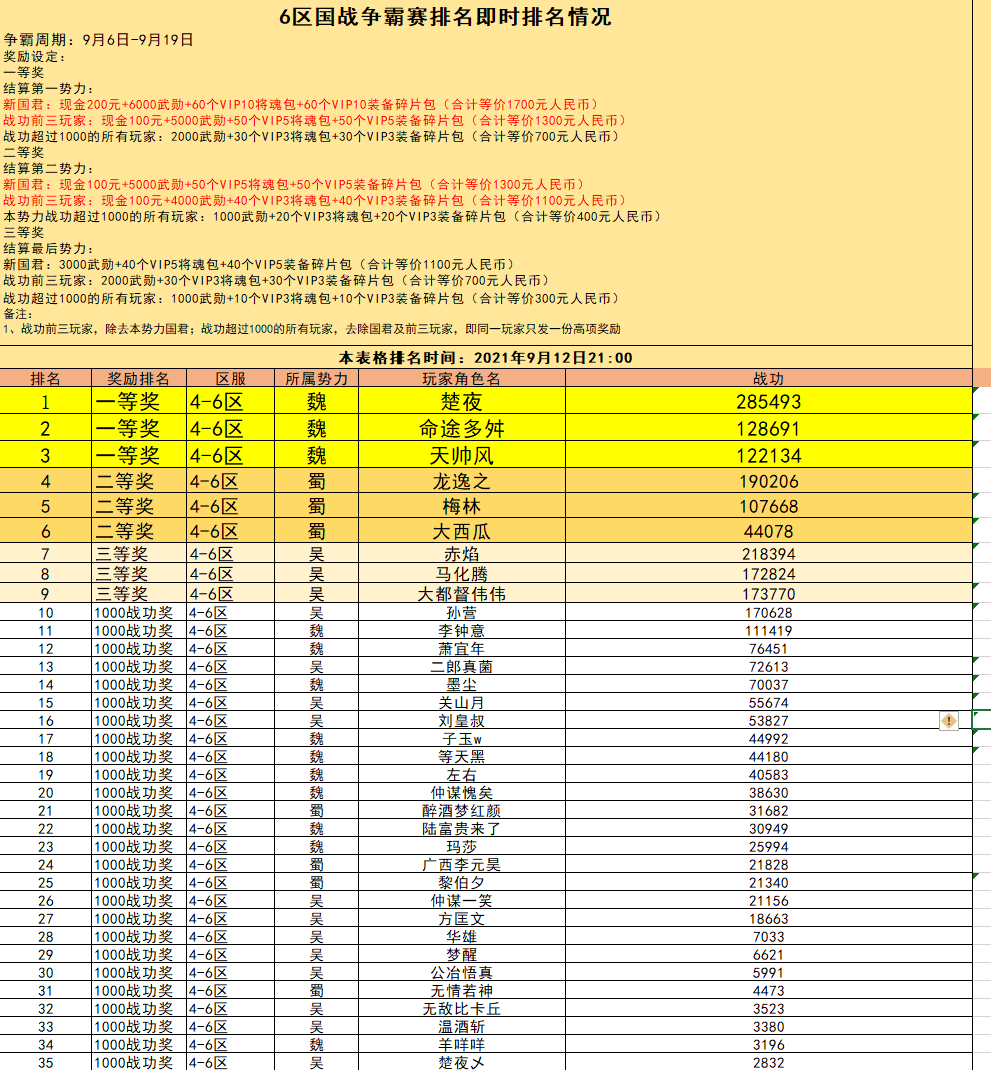Image resolution: width=991 pixels, height=1070 pixels.
Task: Click the score cell 190206
Action: click(x=769, y=481)
